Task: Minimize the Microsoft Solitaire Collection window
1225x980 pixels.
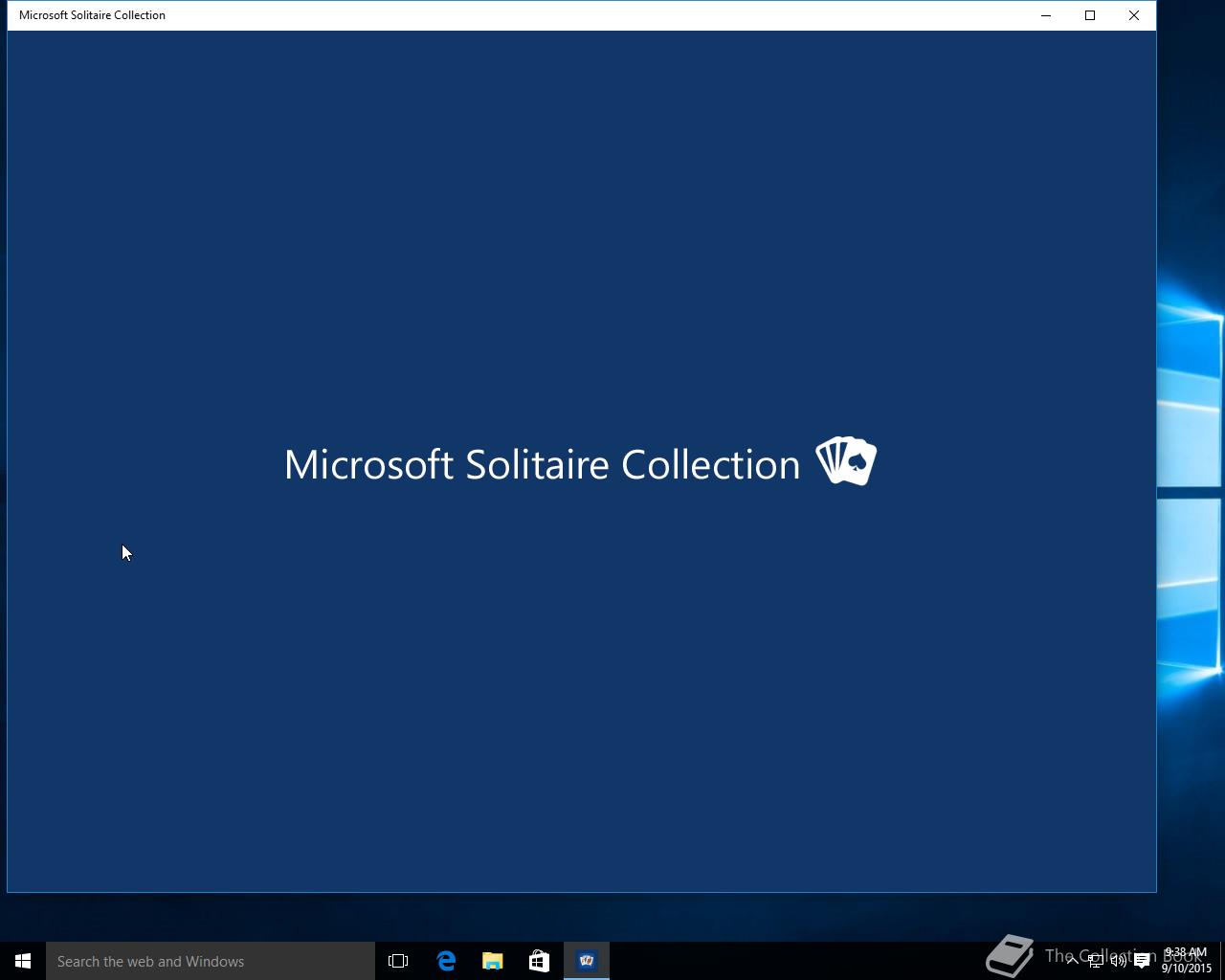Action: [1046, 15]
